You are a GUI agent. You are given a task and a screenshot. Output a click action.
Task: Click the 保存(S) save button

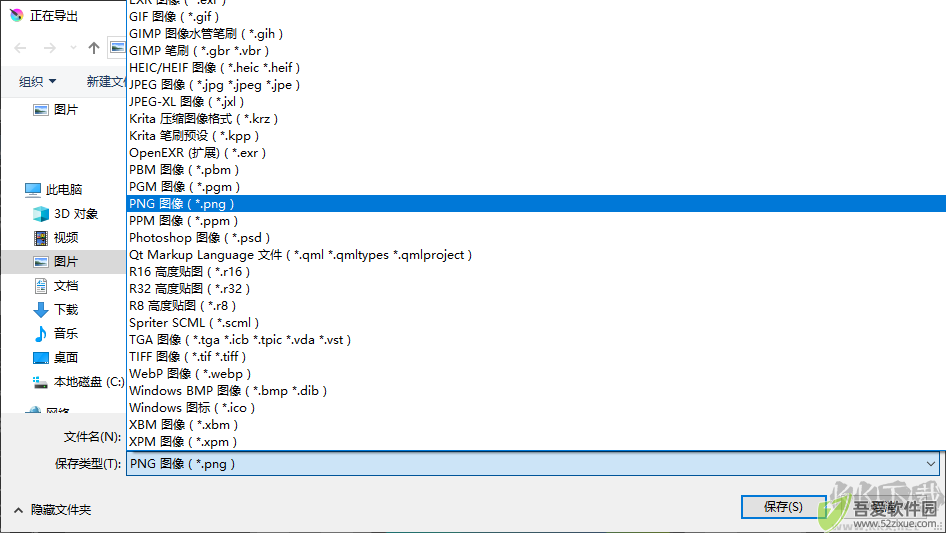pos(783,507)
